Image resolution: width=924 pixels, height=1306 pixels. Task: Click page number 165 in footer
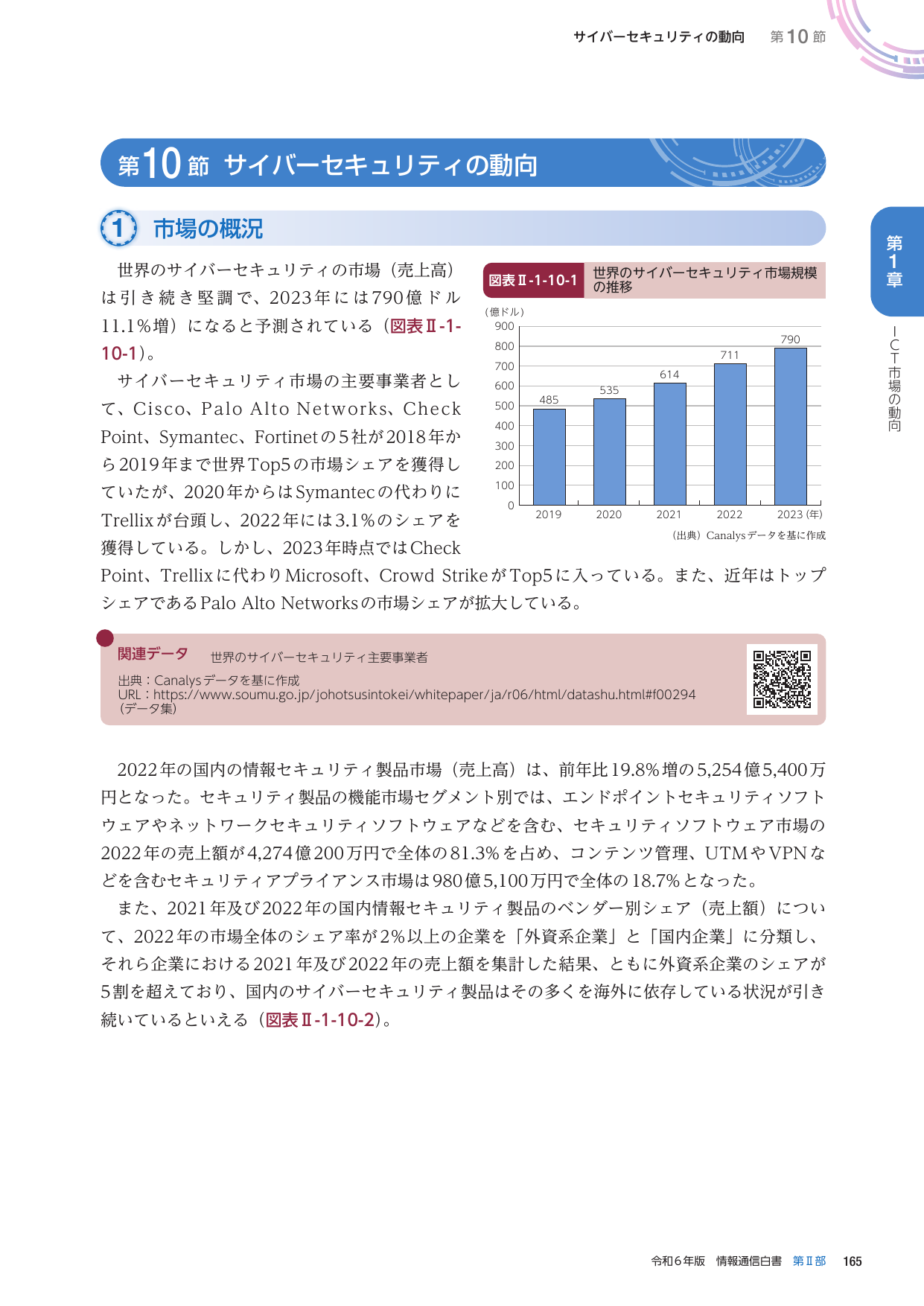pos(852,1261)
